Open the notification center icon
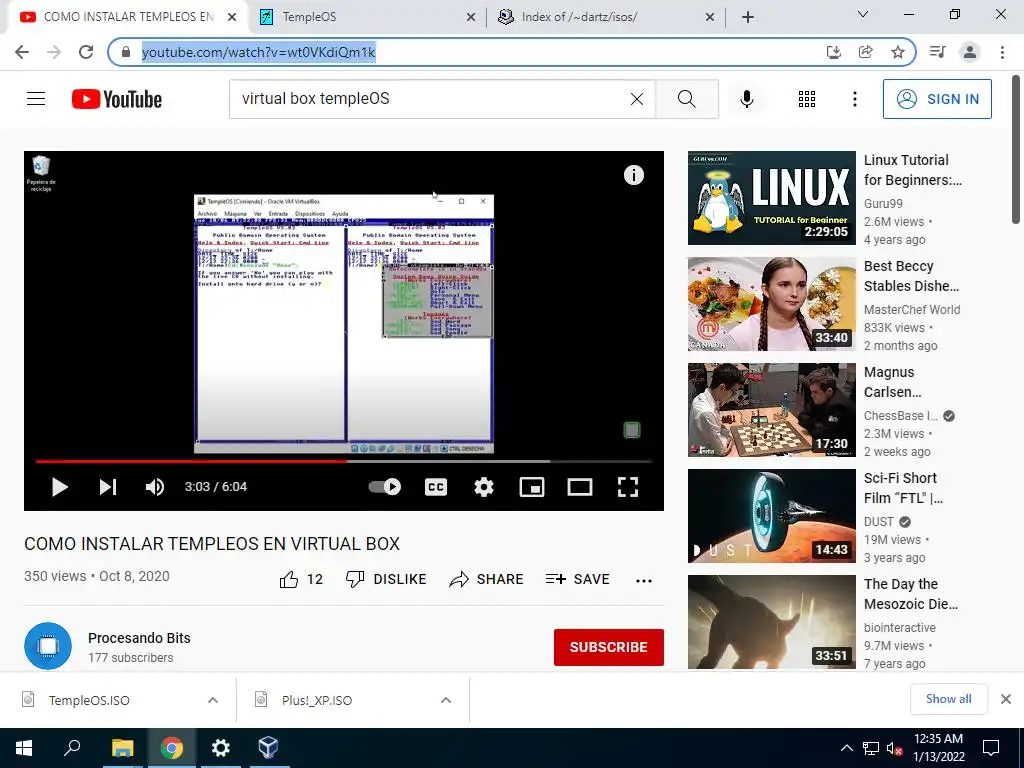The image size is (1024, 768). point(991,748)
